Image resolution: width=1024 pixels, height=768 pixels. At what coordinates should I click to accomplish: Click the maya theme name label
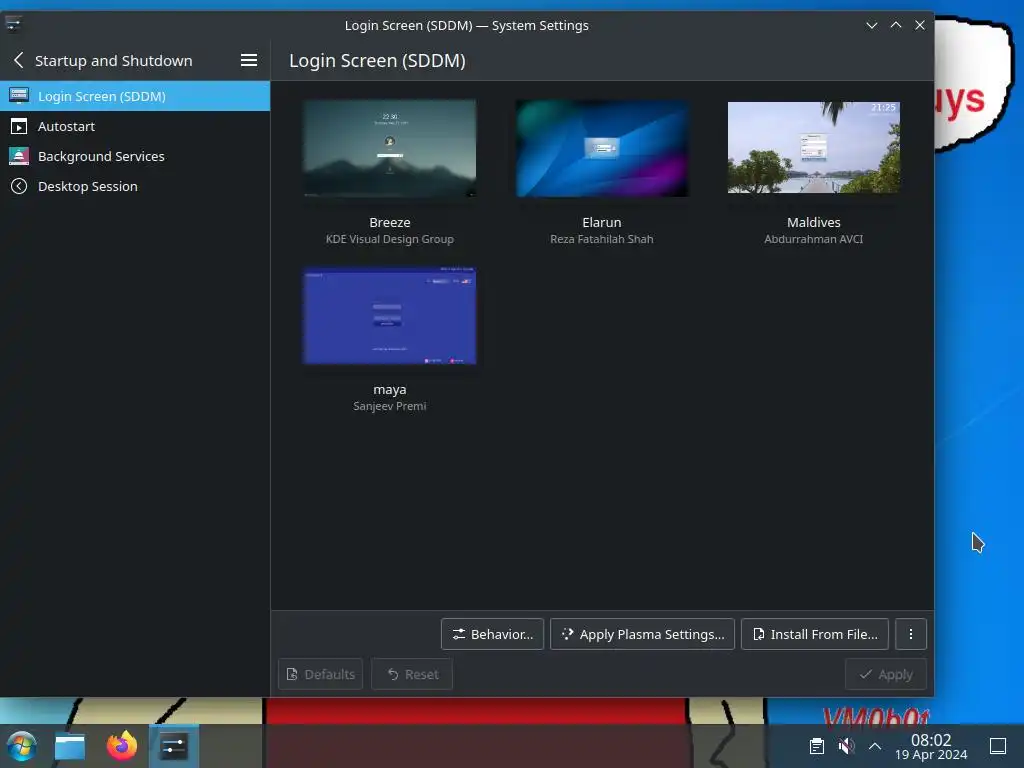pos(390,389)
